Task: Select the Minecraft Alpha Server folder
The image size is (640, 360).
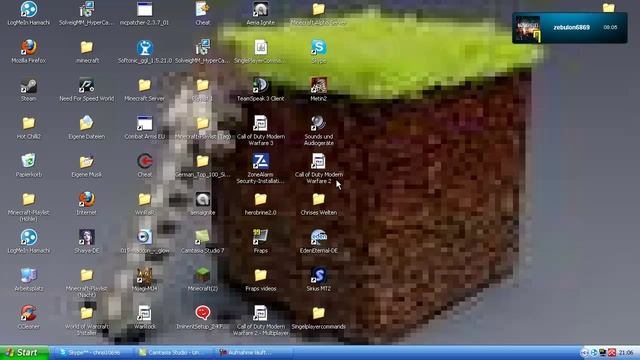Action: (x=318, y=9)
